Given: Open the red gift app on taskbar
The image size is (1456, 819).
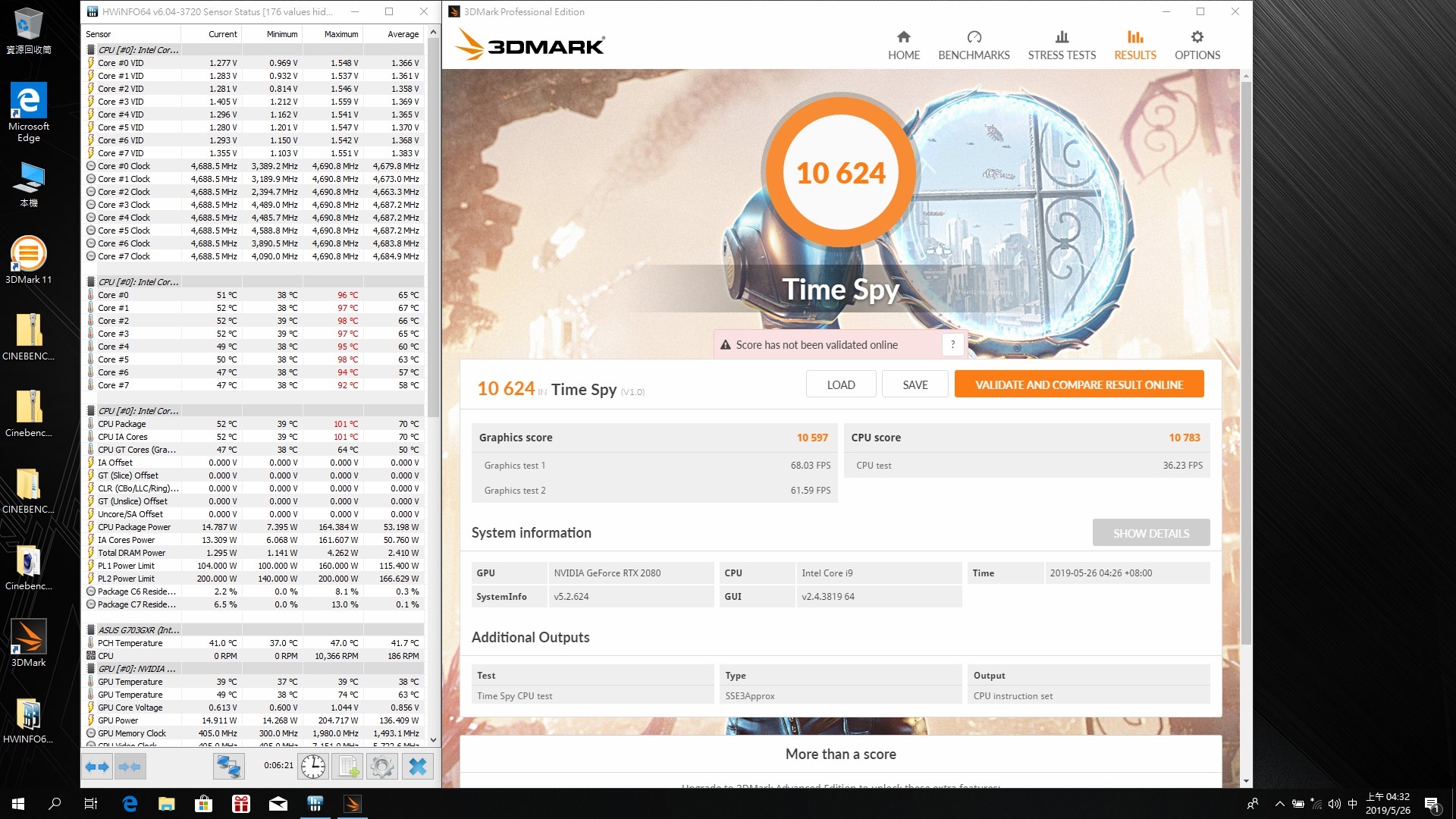Looking at the screenshot, I should pyautogui.click(x=241, y=804).
